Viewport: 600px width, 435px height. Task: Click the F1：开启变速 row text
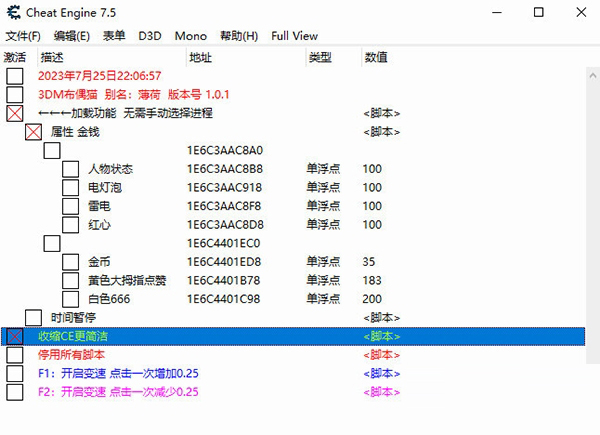click(x=118, y=373)
